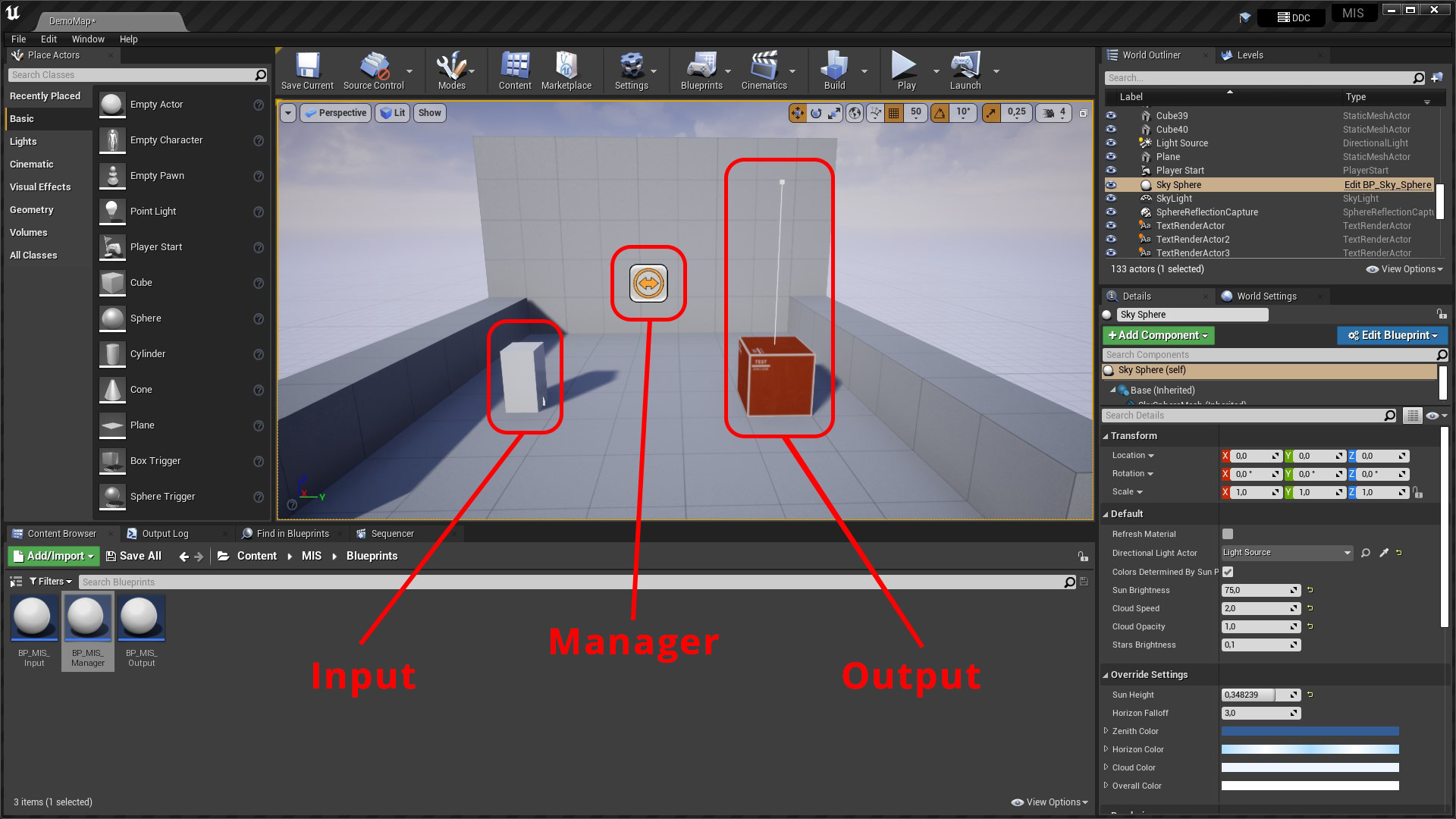Select the BP_MIS_Manager asset thumbnail
The height and width of the screenshot is (819, 1456).
click(87, 617)
